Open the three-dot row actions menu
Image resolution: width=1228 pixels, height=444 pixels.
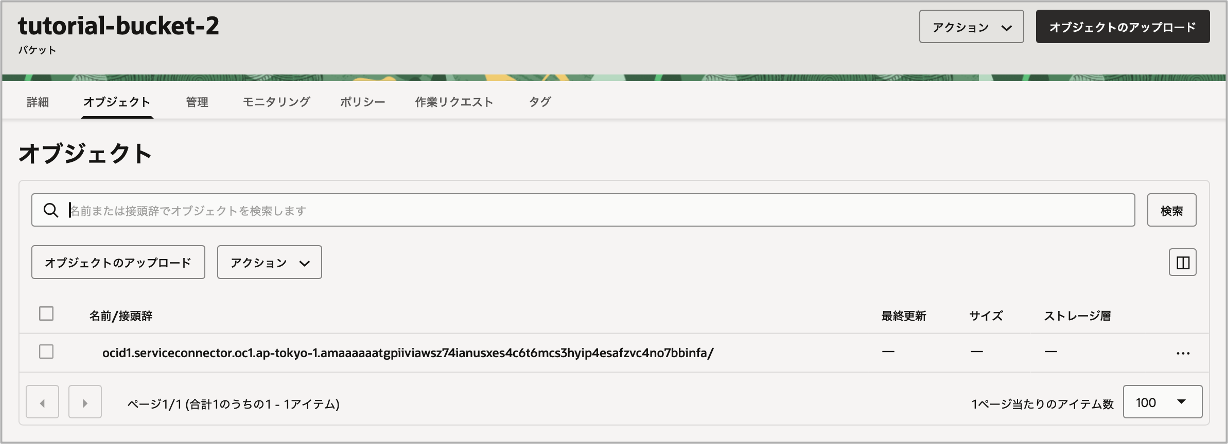click(x=1183, y=353)
